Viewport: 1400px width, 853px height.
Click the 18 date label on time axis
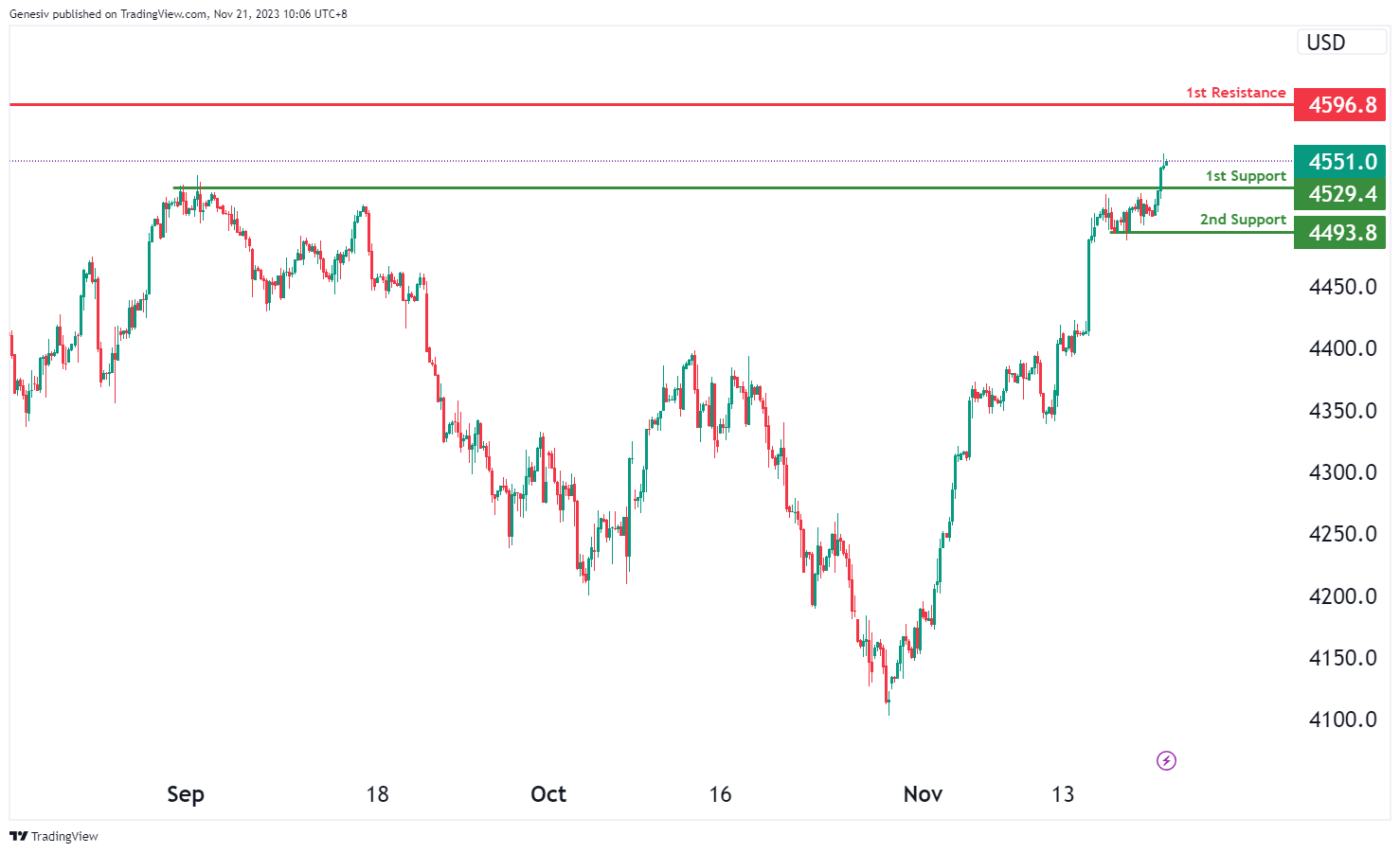click(x=377, y=794)
